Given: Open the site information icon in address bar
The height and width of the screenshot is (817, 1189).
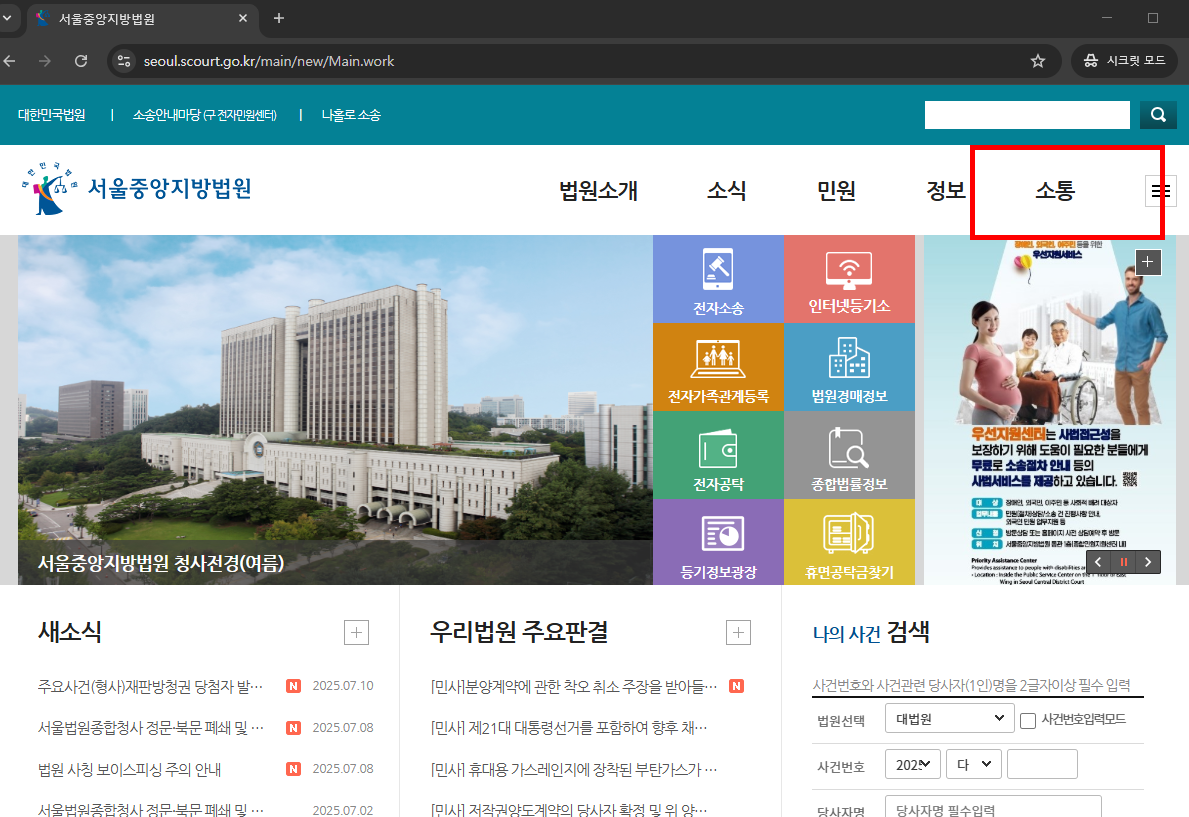Looking at the screenshot, I should pyautogui.click(x=124, y=61).
